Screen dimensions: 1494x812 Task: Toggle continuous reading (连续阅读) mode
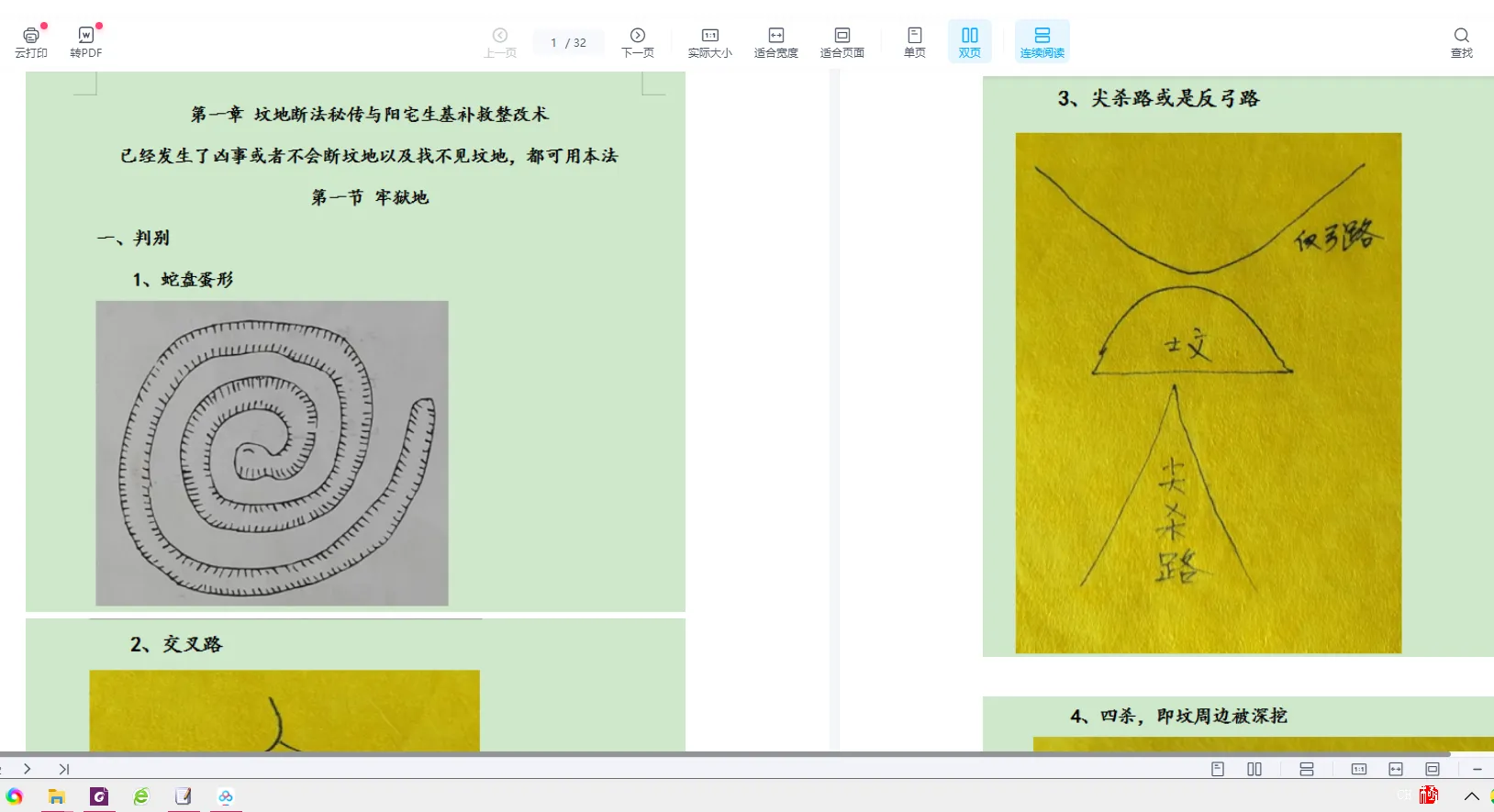tap(1042, 41)
